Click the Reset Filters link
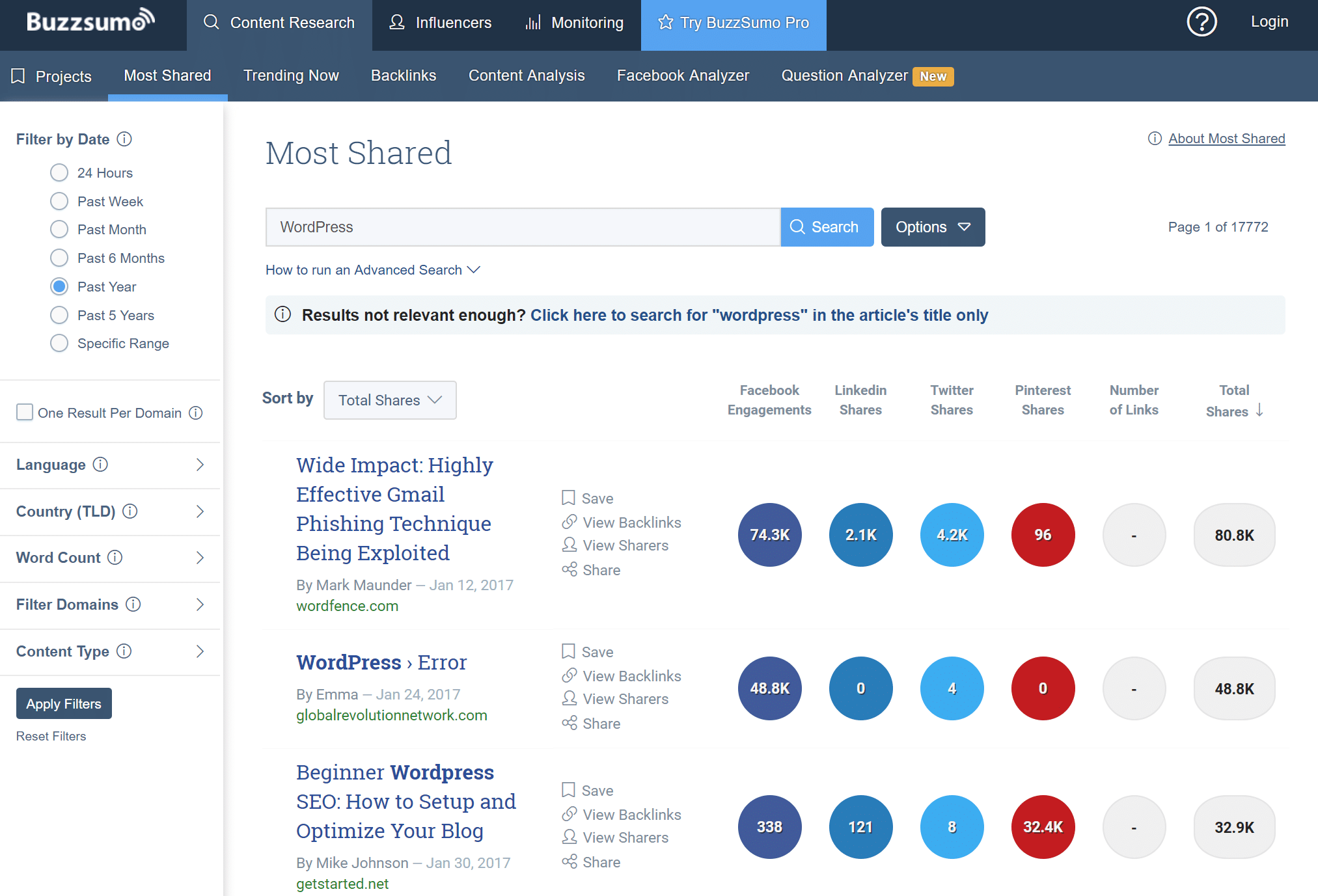Viewport: 1318px width, 896px height. pos(51,736)
